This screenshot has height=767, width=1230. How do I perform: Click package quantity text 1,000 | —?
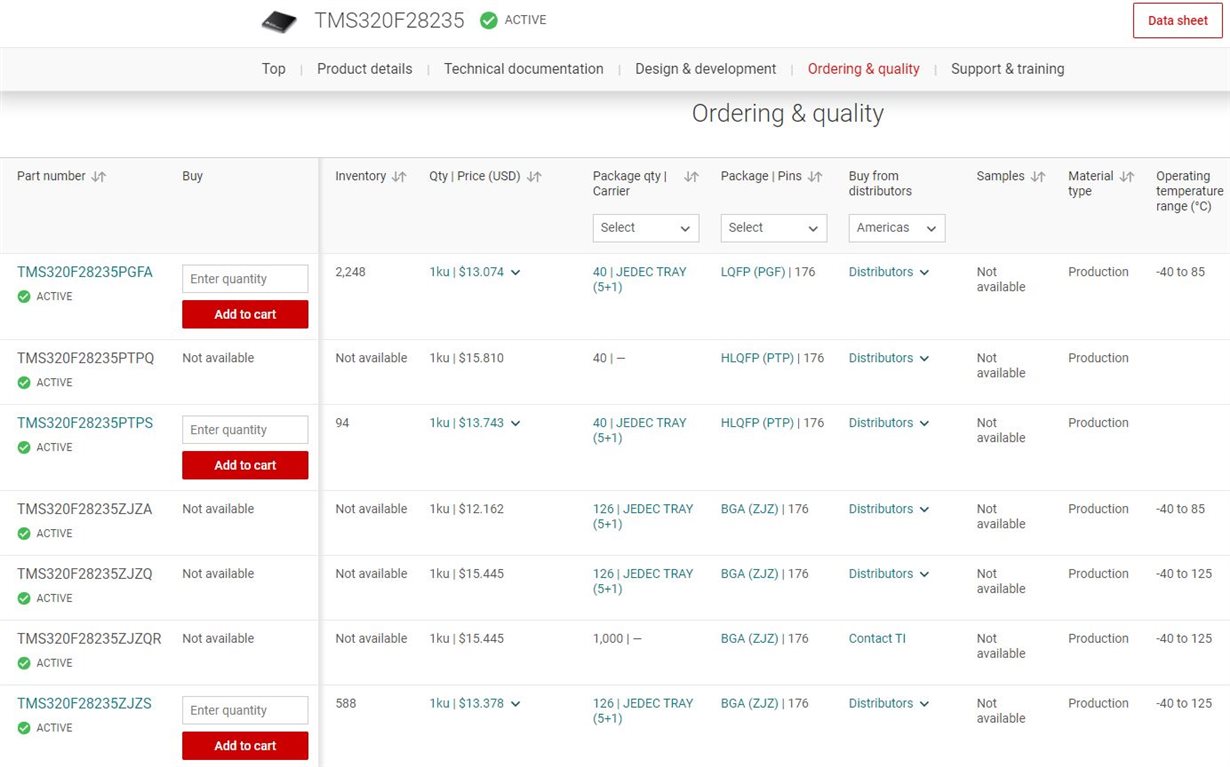click(x=617, y=639)
